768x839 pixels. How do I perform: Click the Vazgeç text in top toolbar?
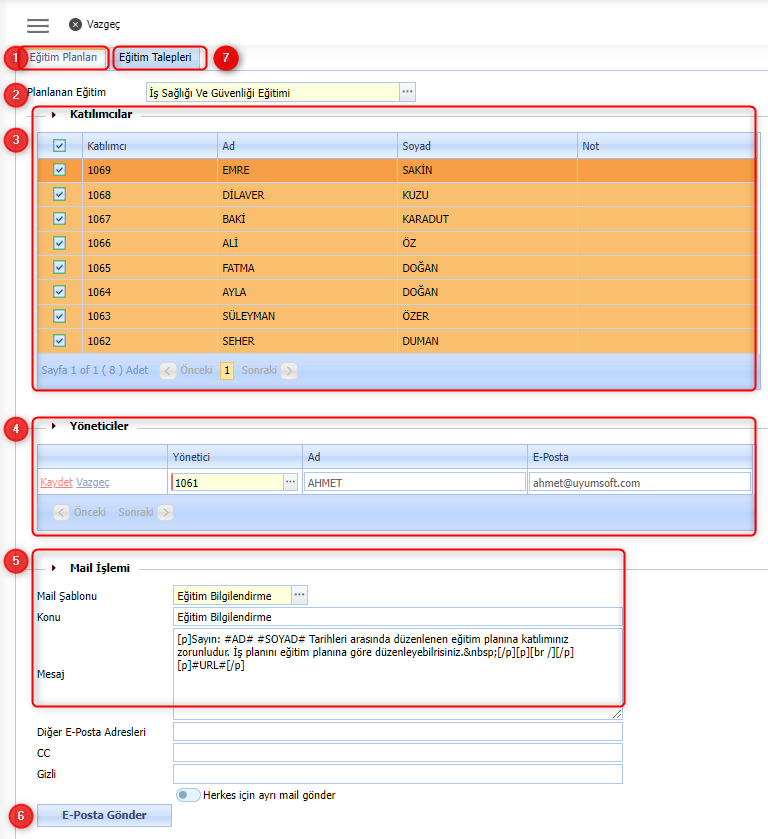(103, 25)
